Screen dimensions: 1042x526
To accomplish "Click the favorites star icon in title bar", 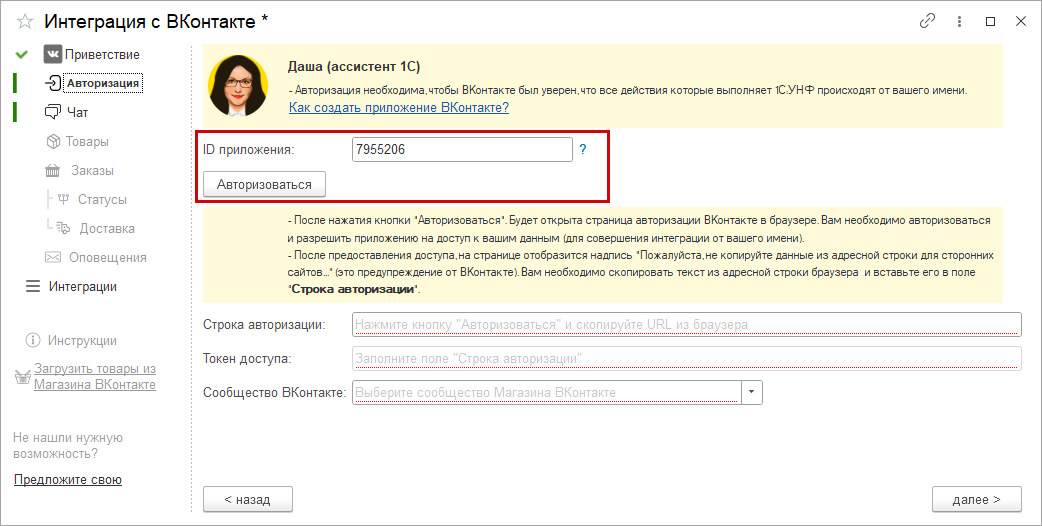I will [24, 21].
